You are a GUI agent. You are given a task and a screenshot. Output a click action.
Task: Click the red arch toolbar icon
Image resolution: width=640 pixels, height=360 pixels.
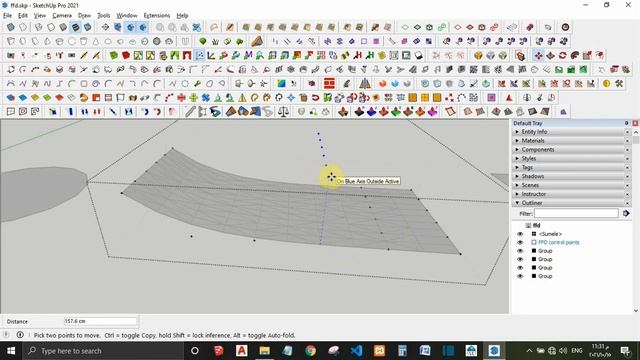(x=187, y=55)
